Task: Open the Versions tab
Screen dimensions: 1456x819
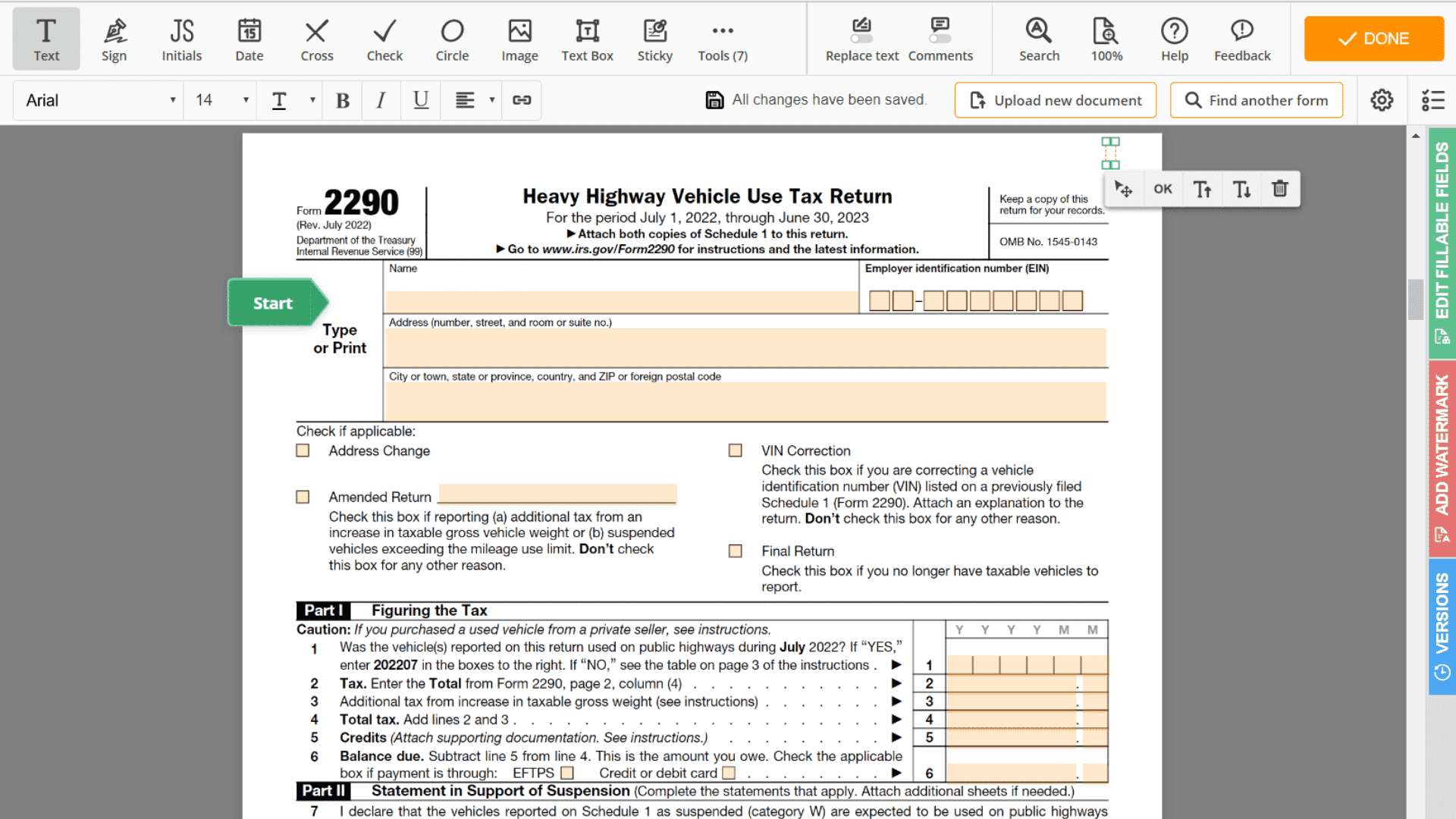Action: click(x=1442, y=626)
